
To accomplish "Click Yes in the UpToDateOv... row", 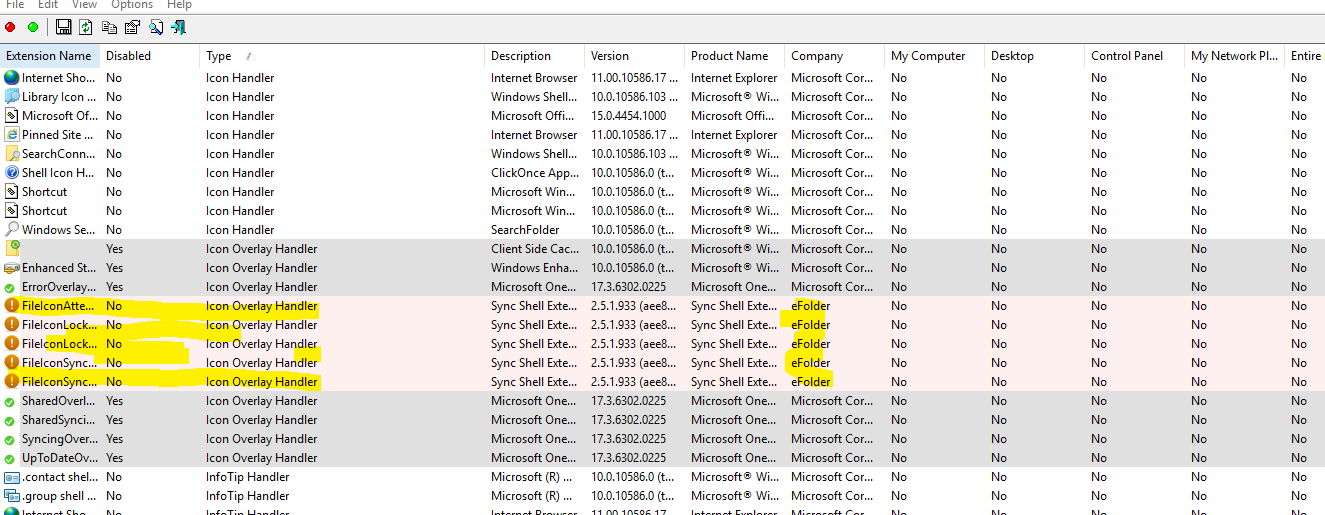I will (115, 458).
